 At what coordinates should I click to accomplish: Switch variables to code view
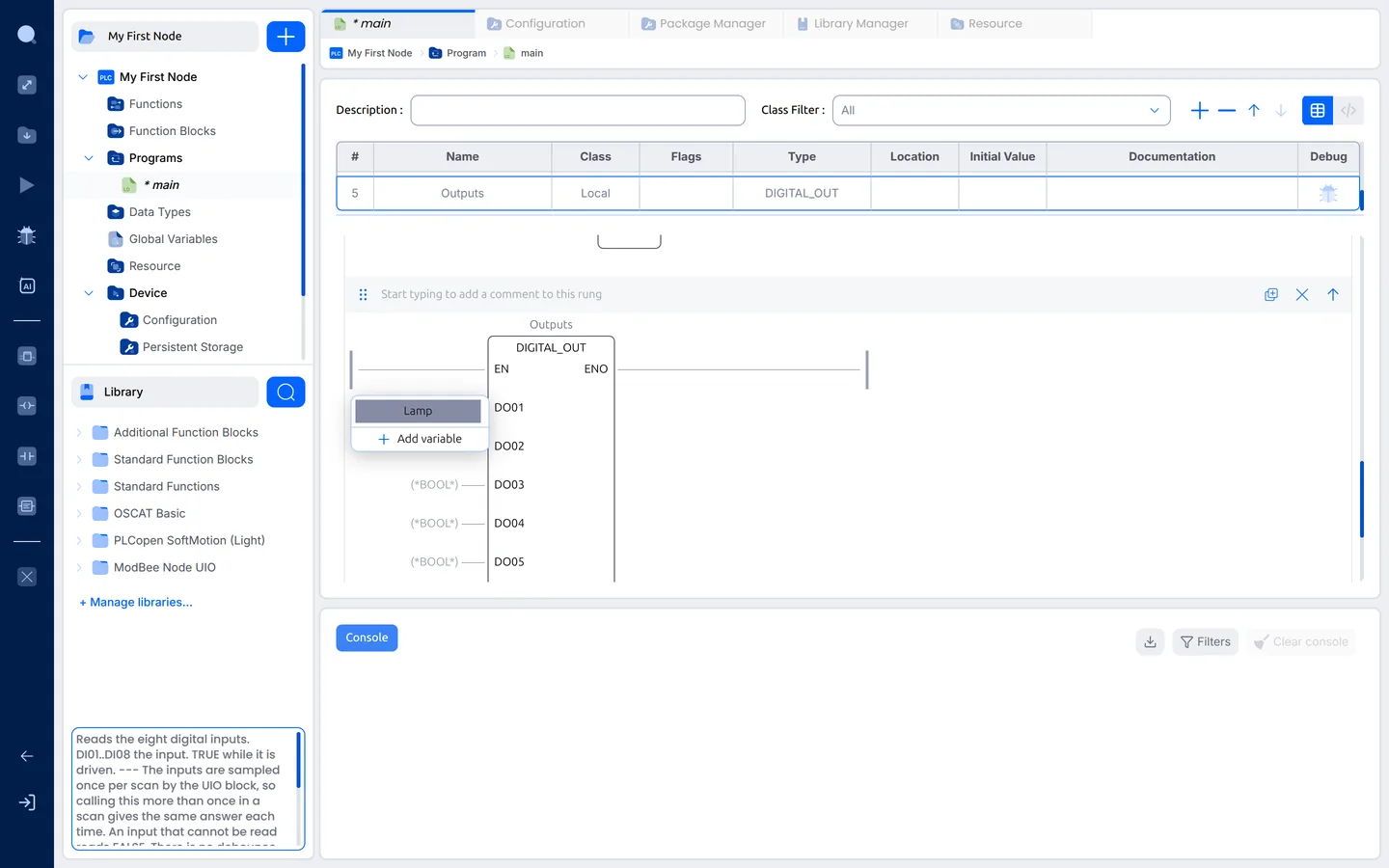point(1348,111)
